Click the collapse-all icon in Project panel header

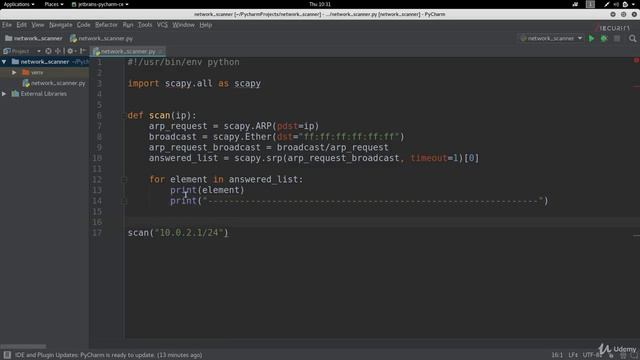pos(58,51)
